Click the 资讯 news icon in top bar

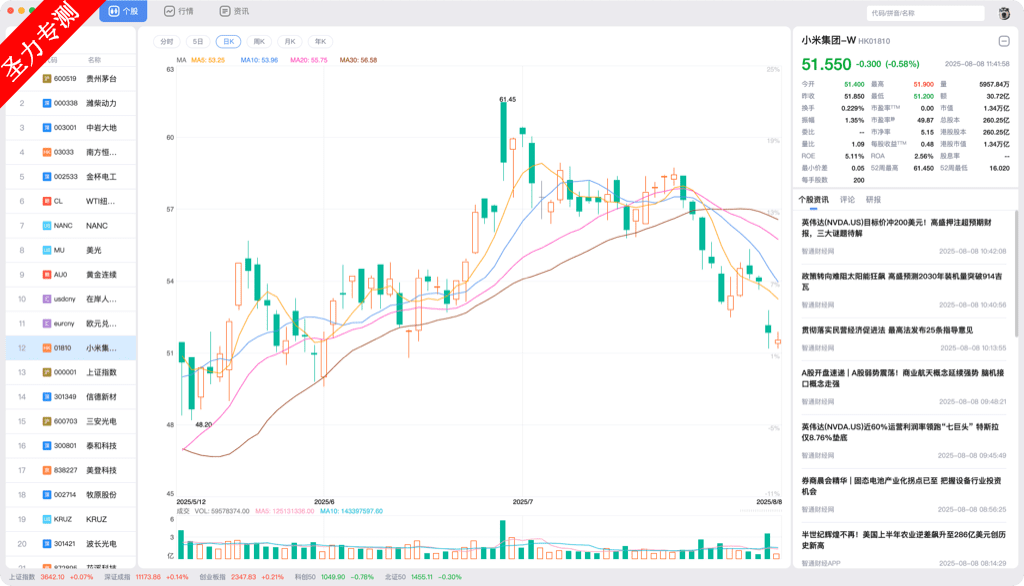click(x=225, y=11)
